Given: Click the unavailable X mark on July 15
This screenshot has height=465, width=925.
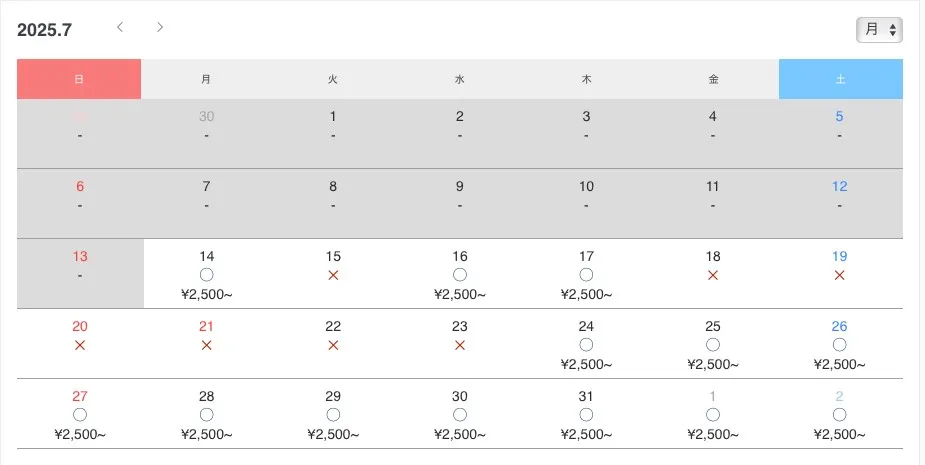Looking at the screenshot, I should [x=333, y=275].
